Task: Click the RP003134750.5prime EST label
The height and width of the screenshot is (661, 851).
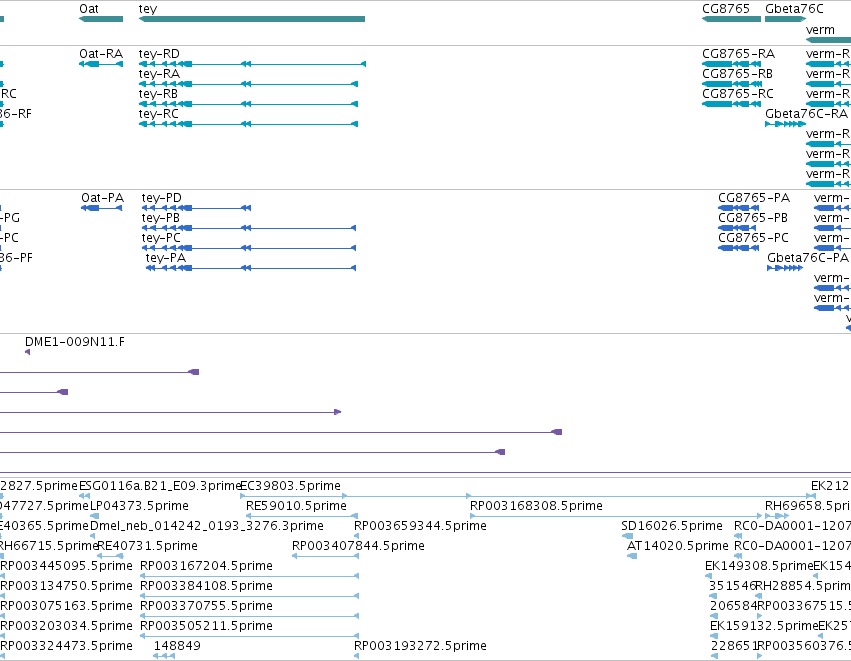Action: click(x=66, y=586)
